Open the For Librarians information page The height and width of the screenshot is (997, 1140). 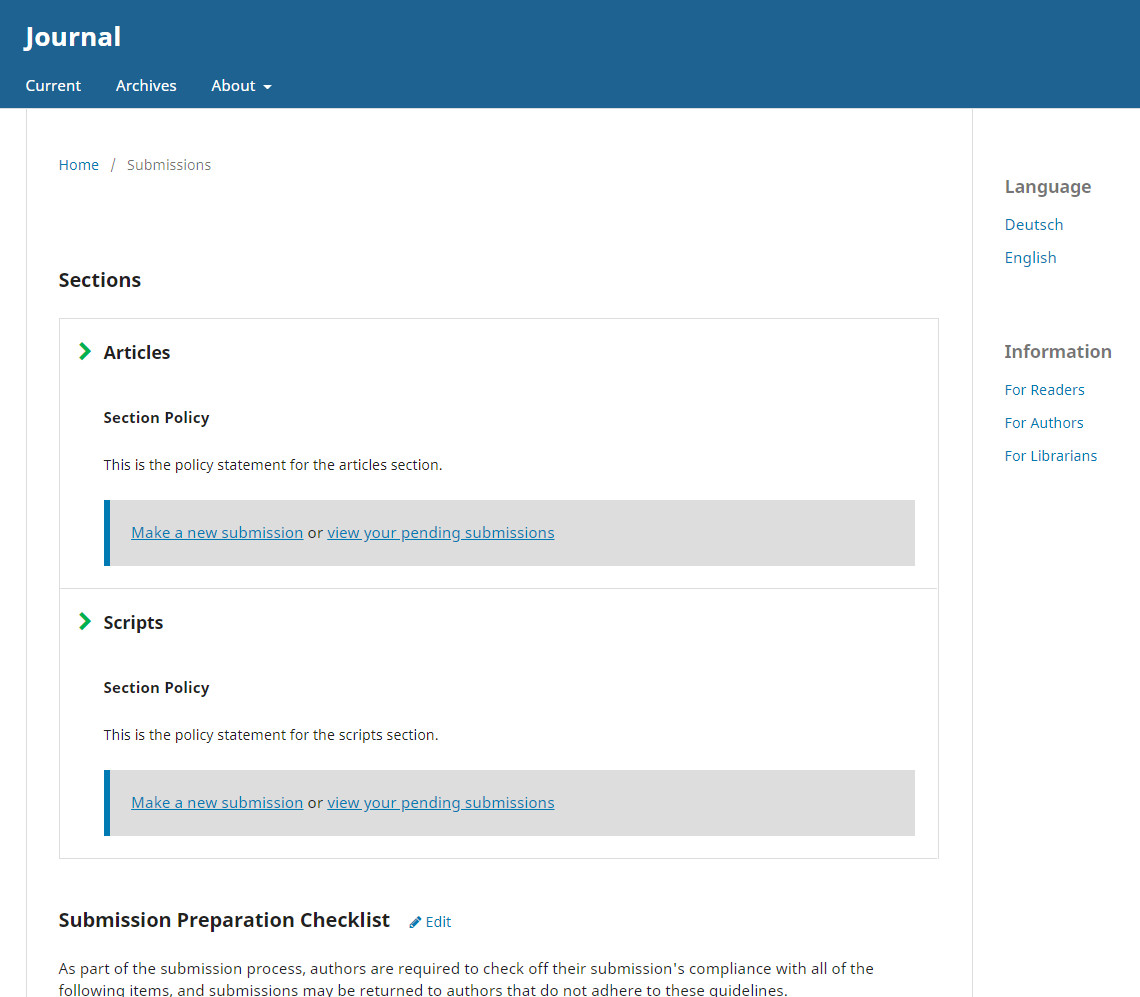pyautogui.click(x=1051, y=456)
